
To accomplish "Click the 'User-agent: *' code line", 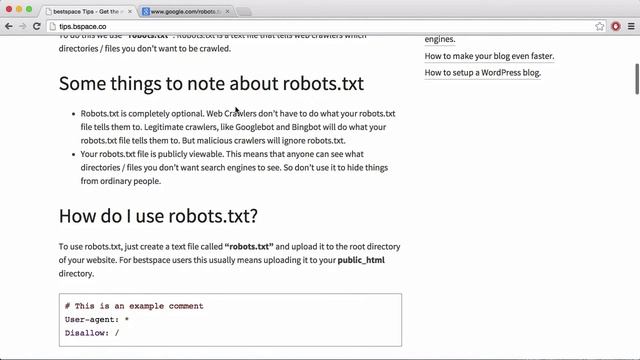I will click(x=97, y=320).
